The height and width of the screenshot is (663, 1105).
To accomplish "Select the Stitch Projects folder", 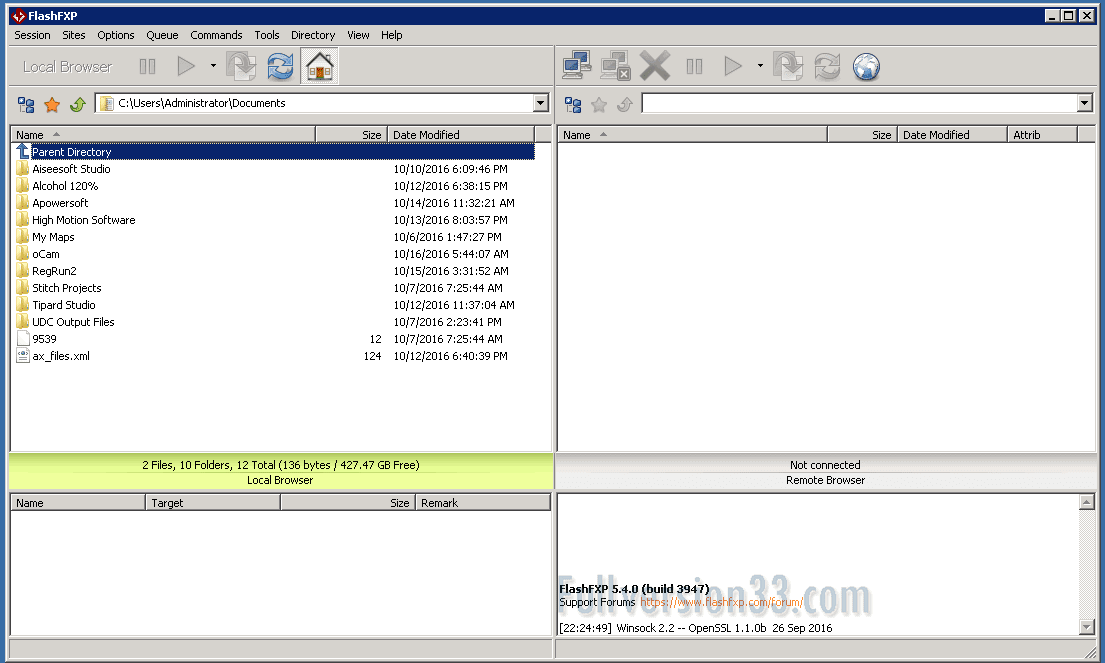I will (275, 288).
